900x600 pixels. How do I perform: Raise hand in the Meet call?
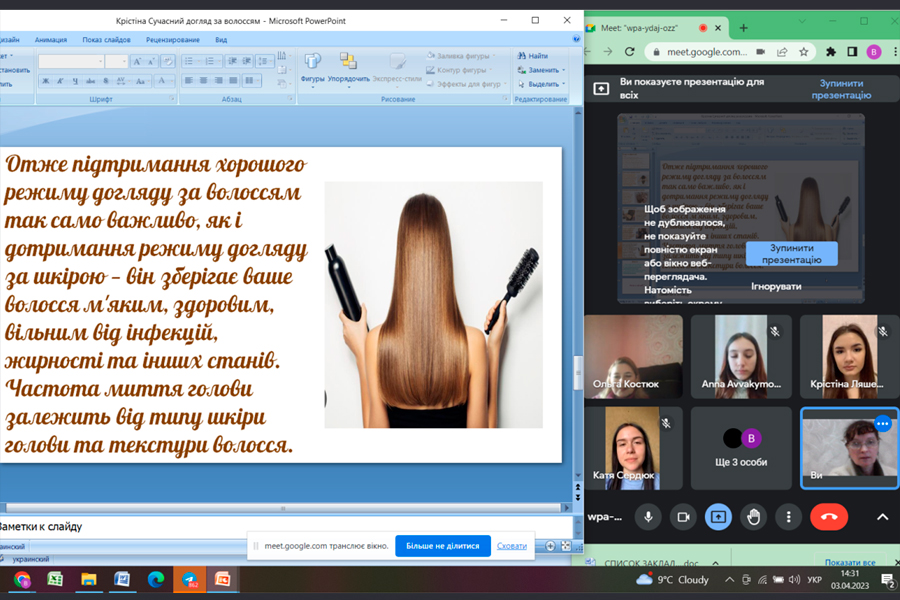(x=753, y=516)
